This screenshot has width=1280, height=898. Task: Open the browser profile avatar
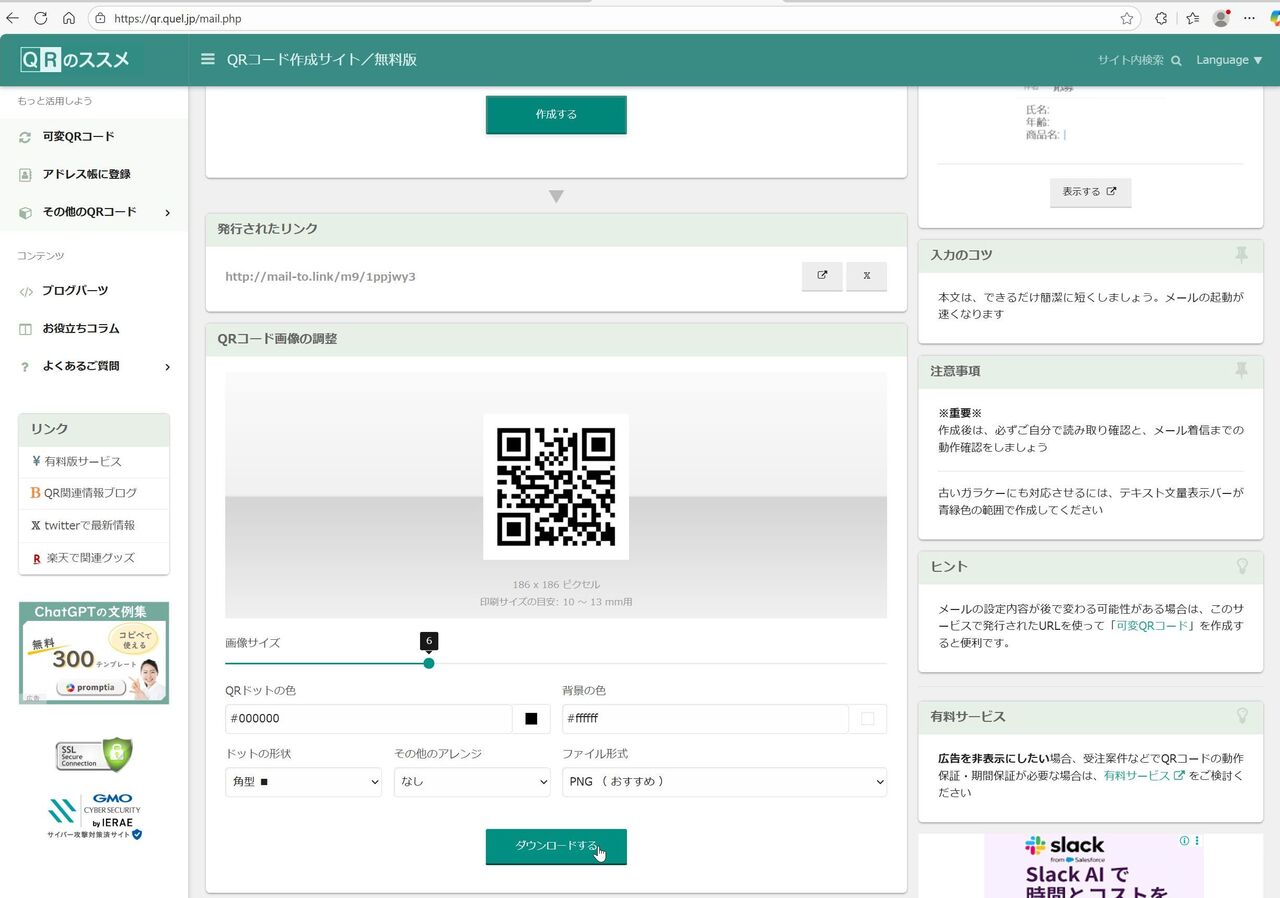(x=1221, y=18)
